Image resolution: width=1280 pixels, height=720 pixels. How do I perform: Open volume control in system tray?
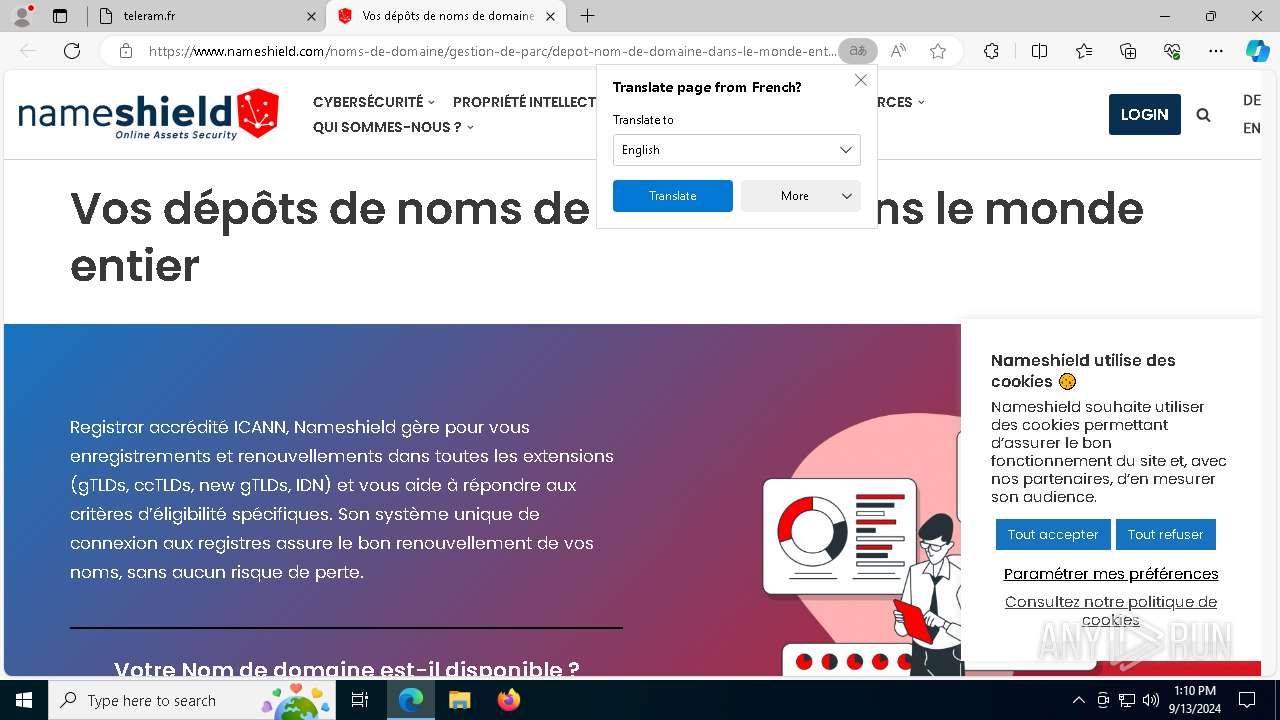pyautogui.click(x=1151, y=700)
